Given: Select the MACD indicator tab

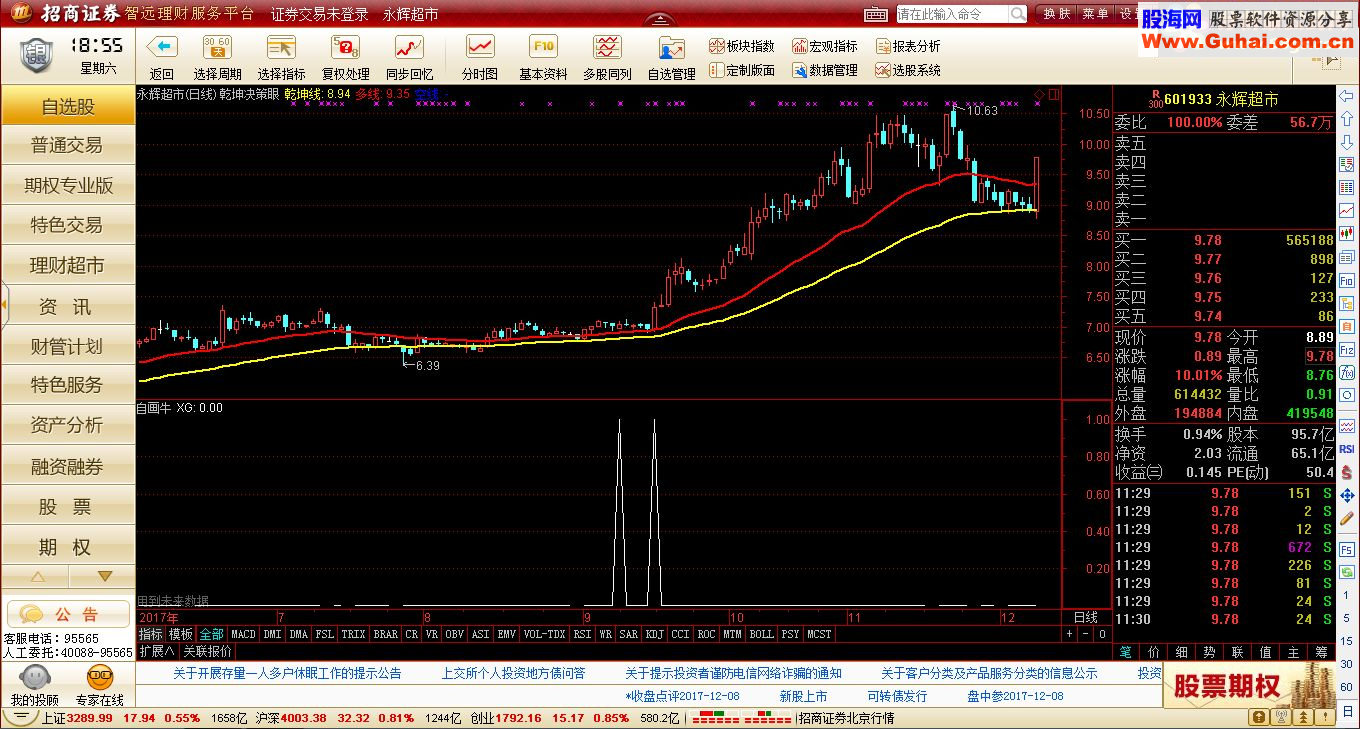Looking at the screenshot, I should [243, 634].
